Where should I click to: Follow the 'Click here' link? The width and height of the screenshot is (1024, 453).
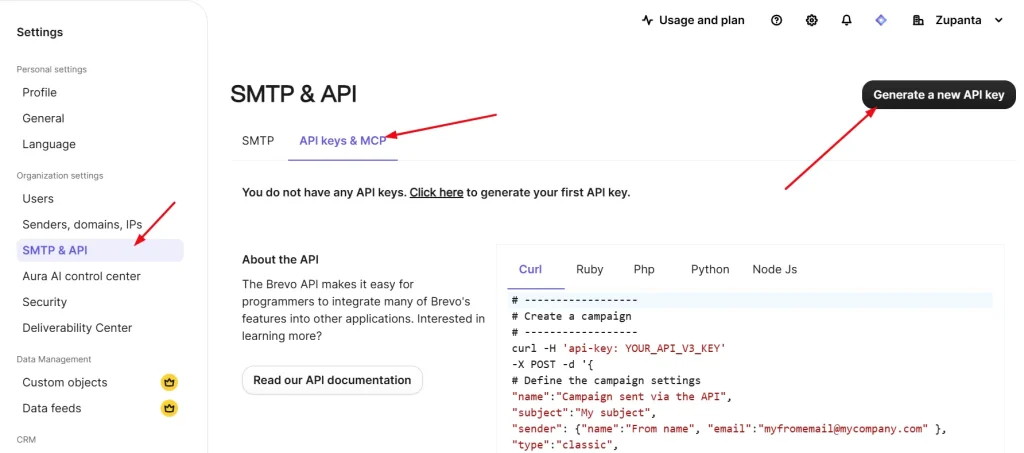pyautogui.click(x=436, y=192)
